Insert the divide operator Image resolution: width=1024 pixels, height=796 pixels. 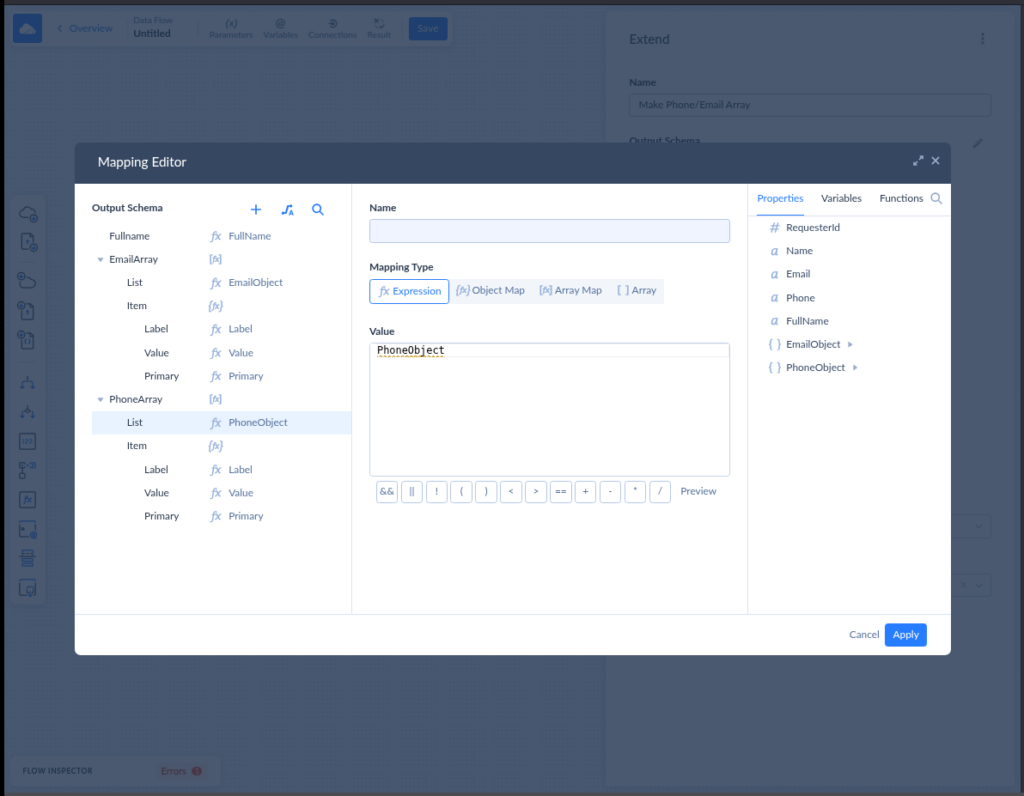(x=660, y=492)
